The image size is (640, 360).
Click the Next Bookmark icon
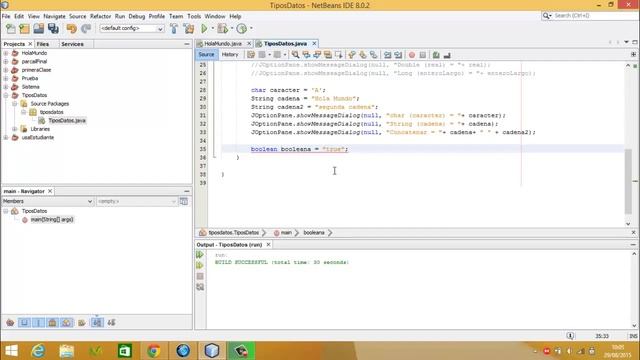pos(363,55)
